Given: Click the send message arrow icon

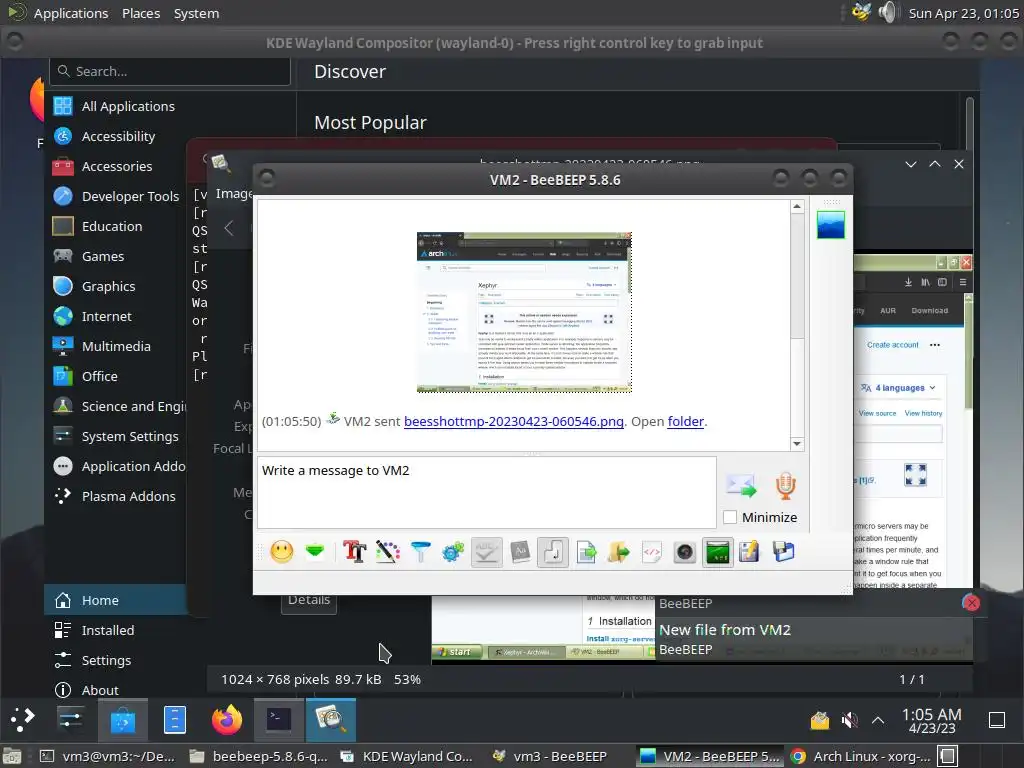Looking at the screenshot, I should pos(741,486).
